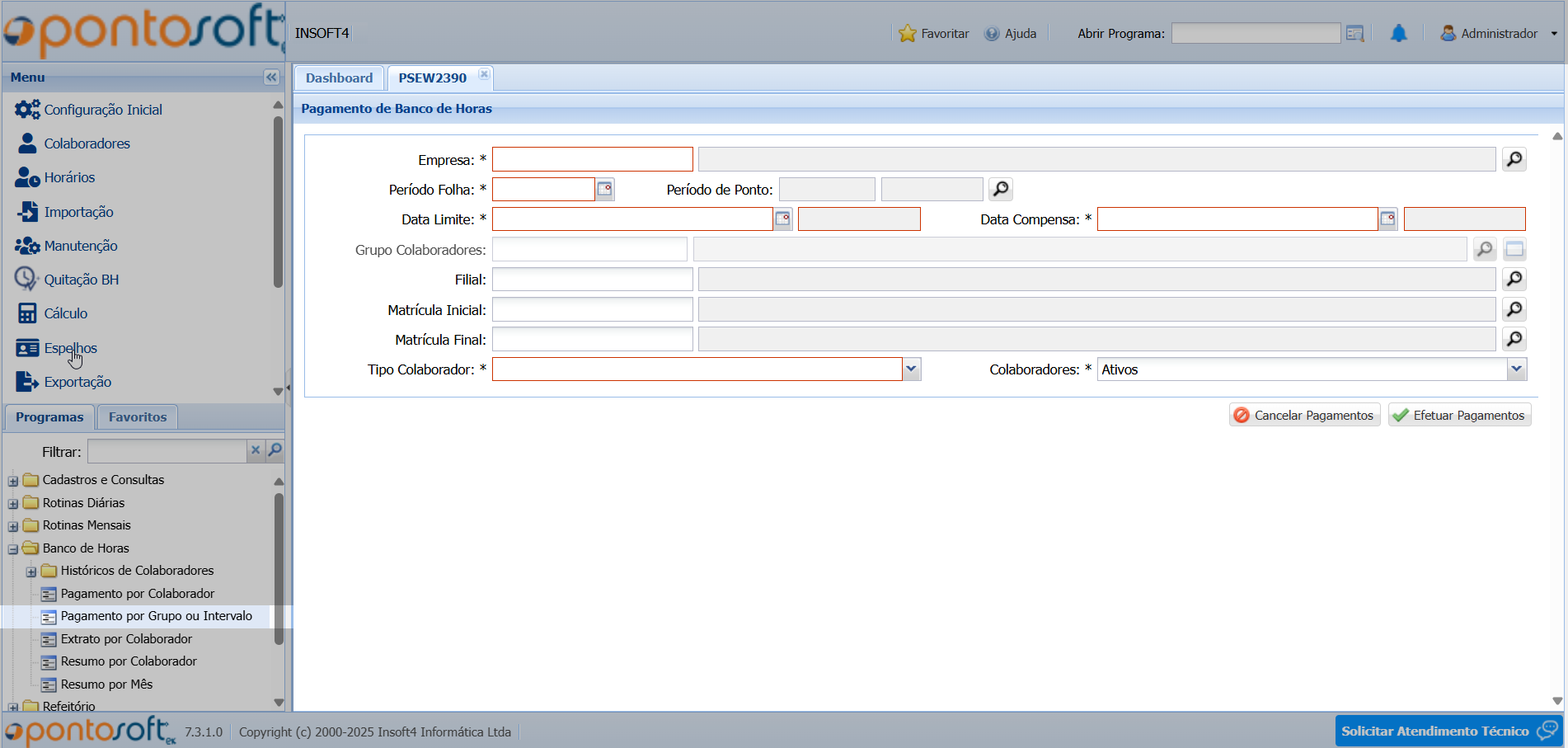Click the Abrir Programa list icon
Screen dimensions: 1568x748
click(1354, 34)
